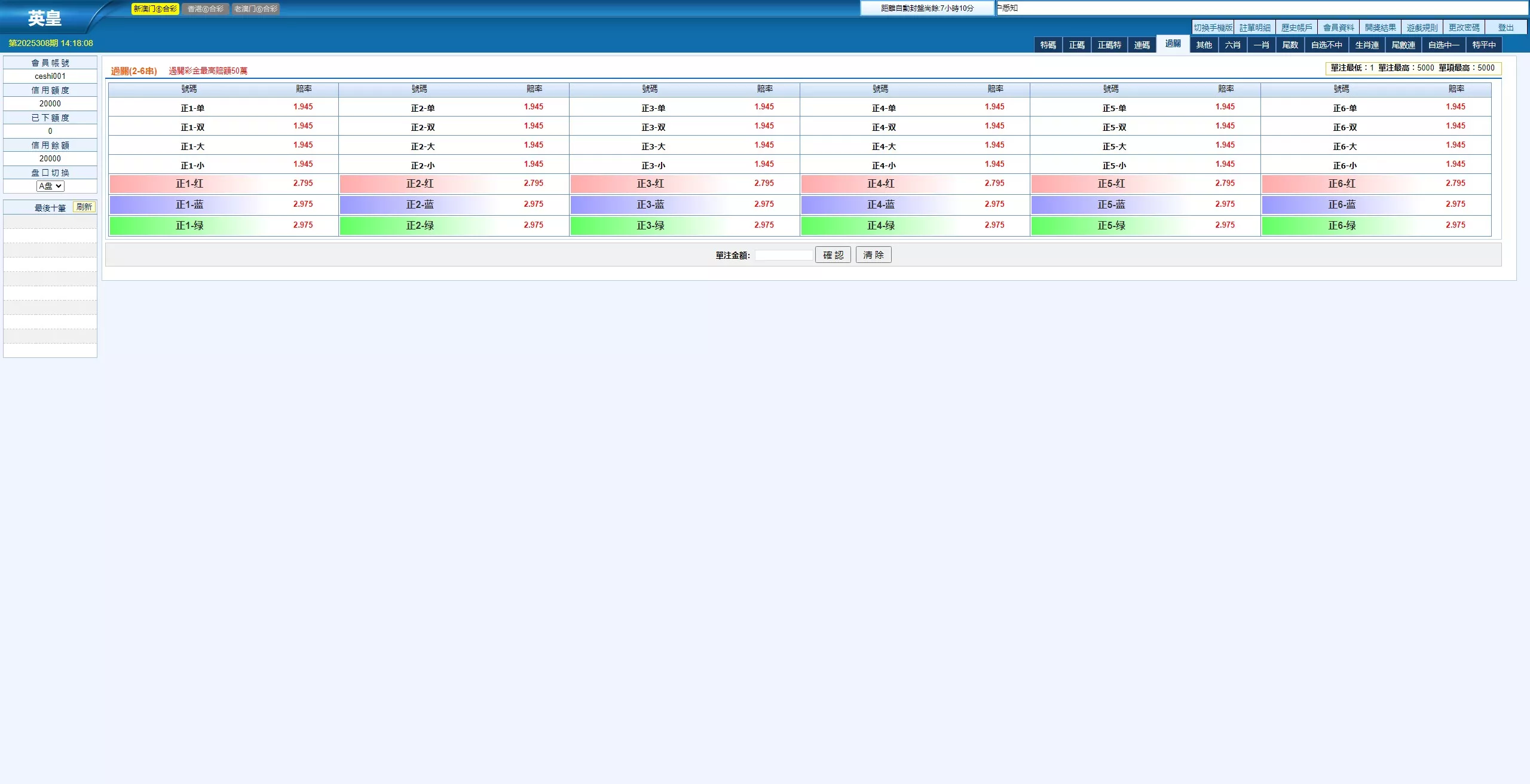Click 切換手機版 mobile version link
Screen dimensions: 1530x784
1213,27
